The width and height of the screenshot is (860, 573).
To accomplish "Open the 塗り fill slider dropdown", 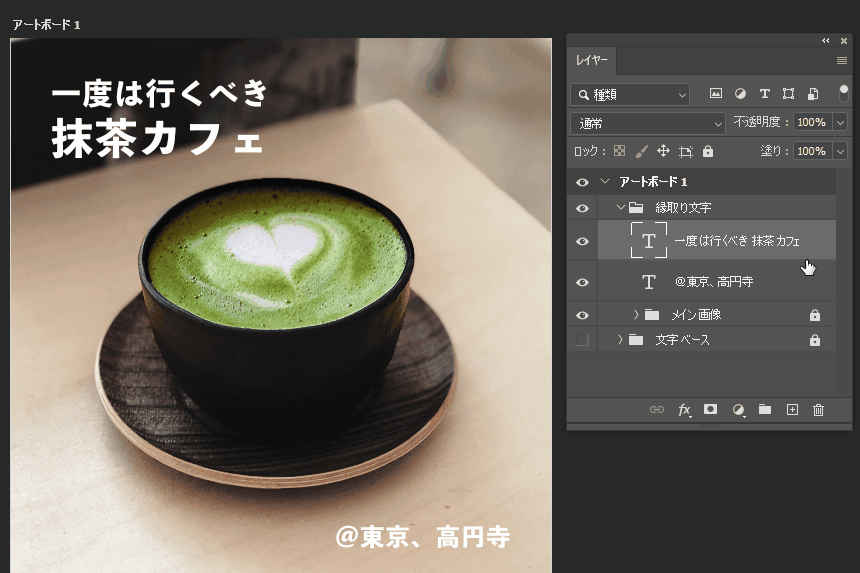I will point(840,151).
